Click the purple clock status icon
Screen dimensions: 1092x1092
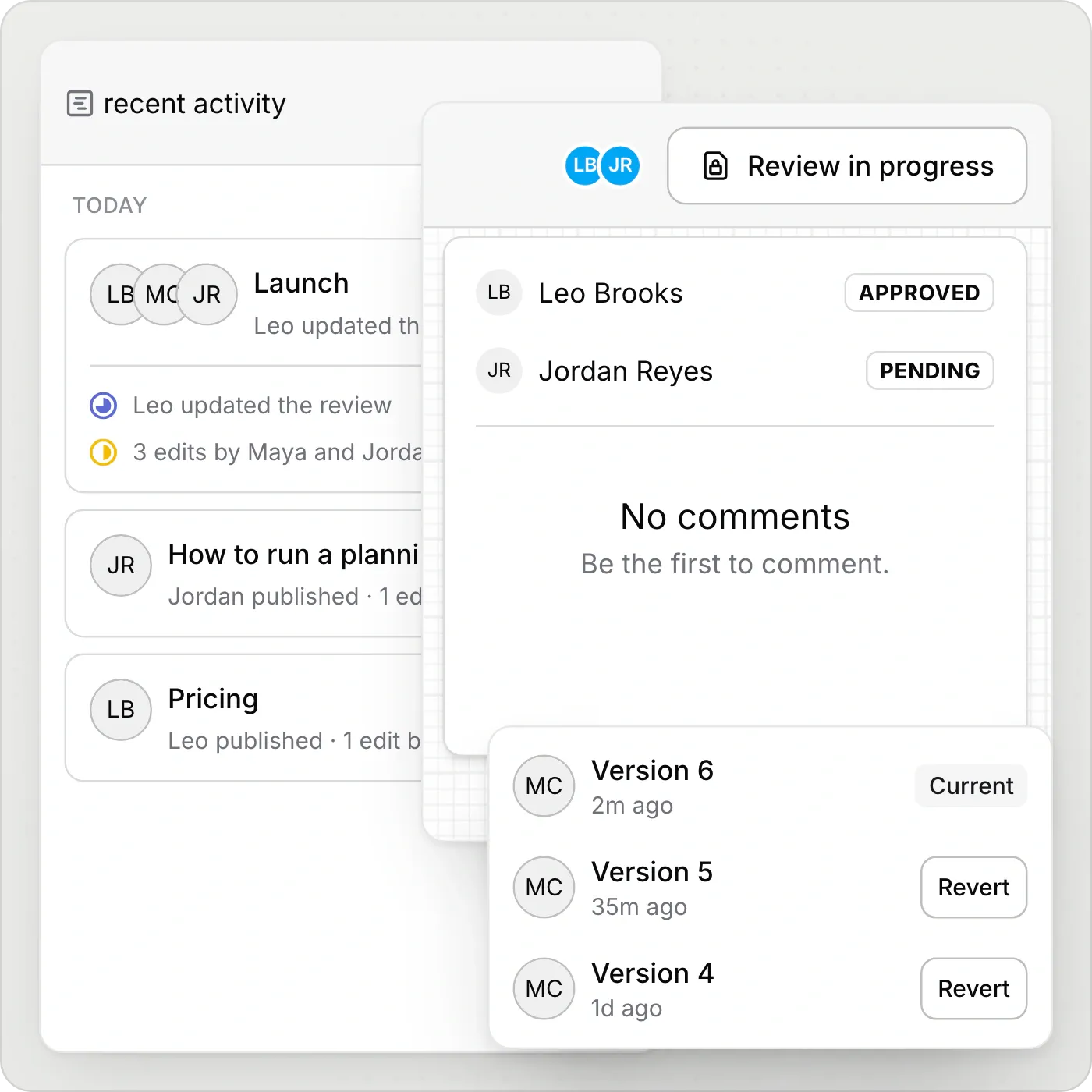pyautogui.click(x=104, y=406)
